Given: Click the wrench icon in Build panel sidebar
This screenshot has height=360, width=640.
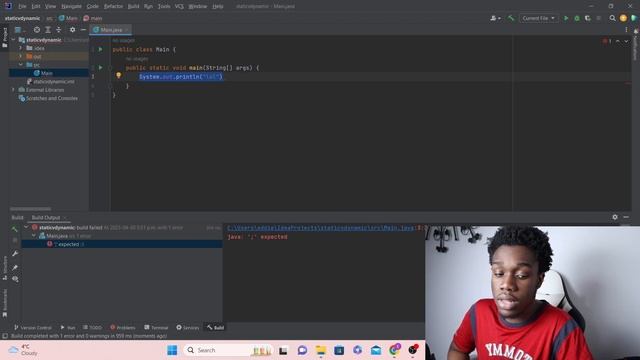Looking at the screenshot, I should pos(15,254).
